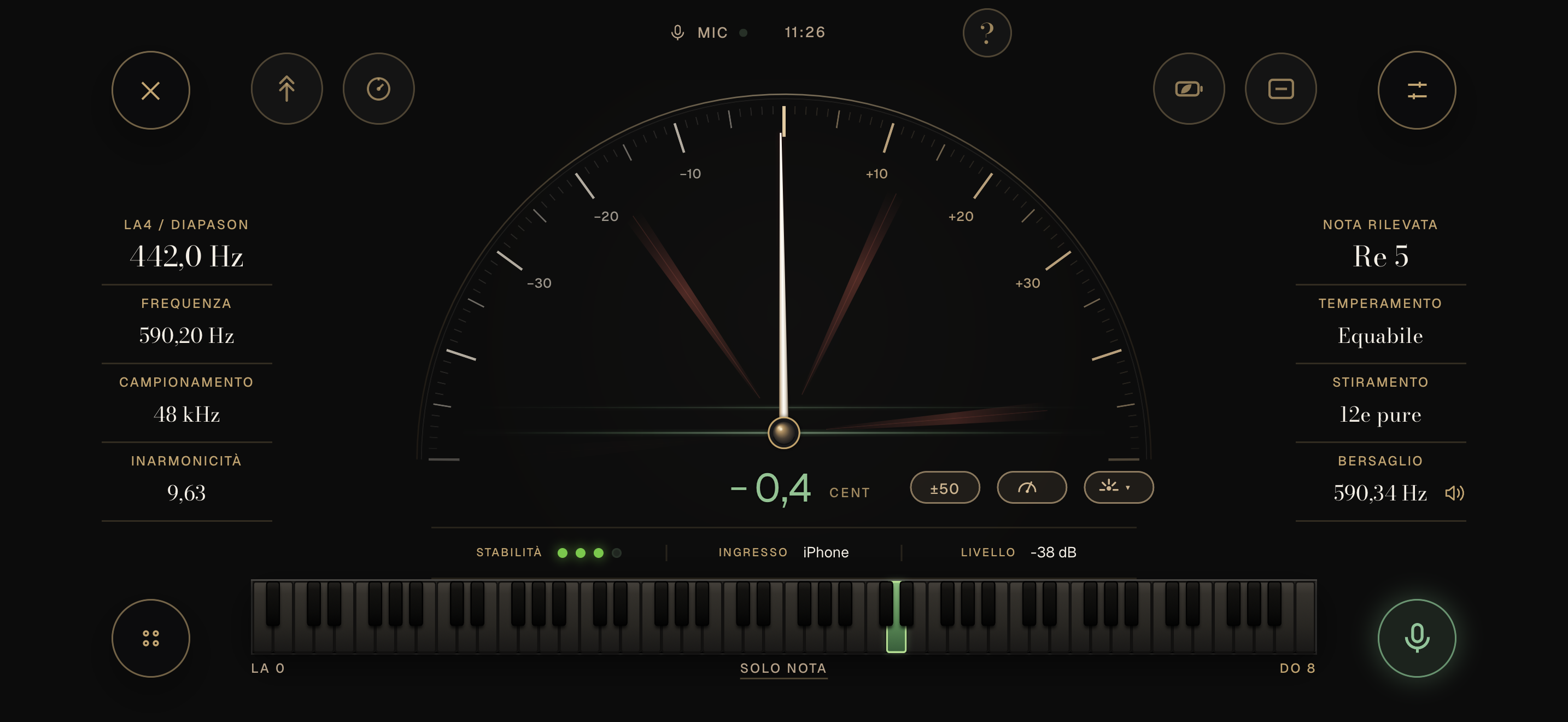Open the four-dot grid menu button
The width and height of the screenshot is (1568, 722).
[150, 638]
